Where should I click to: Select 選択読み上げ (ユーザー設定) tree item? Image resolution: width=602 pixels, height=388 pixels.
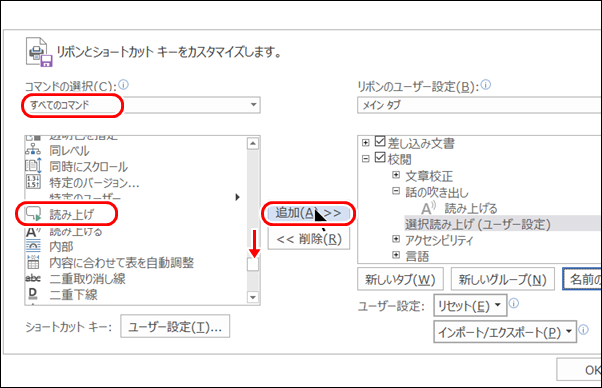click(x=478, y=224)
